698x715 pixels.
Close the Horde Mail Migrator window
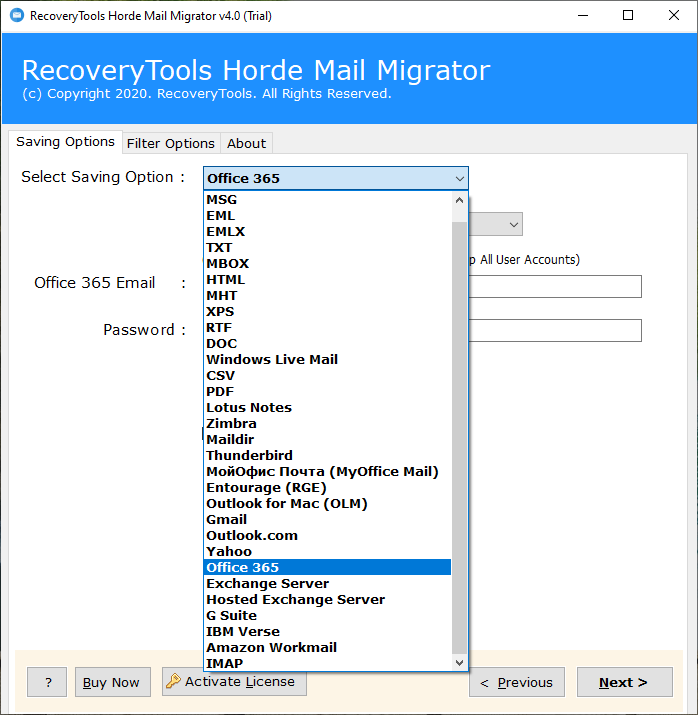673,16
